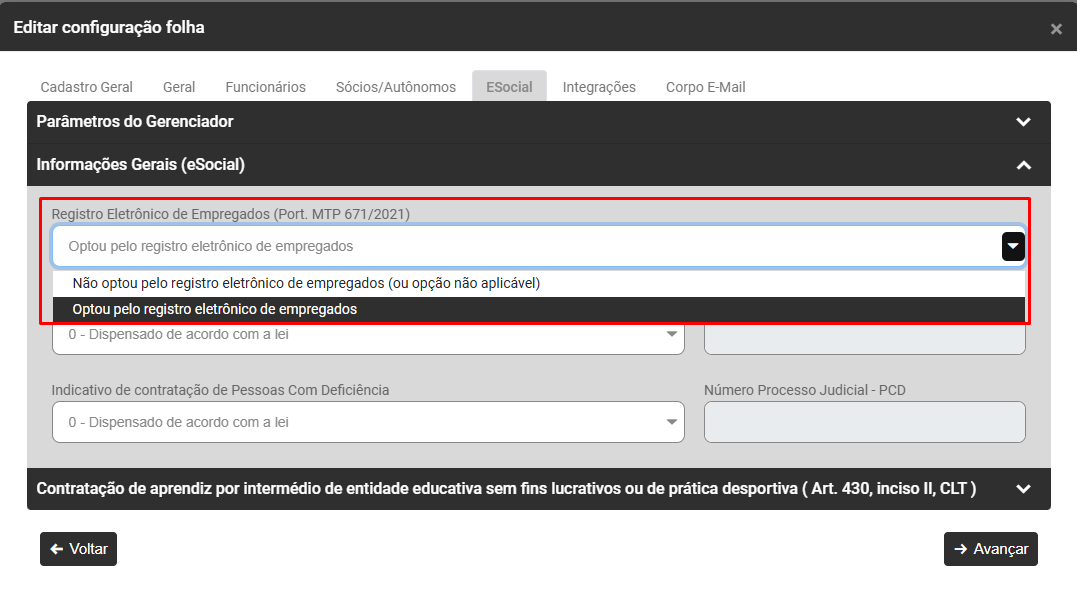The image size is (1077, 590).
Task: Click the Contratação de aprendiz section title
Action: (x=506, y=489)
